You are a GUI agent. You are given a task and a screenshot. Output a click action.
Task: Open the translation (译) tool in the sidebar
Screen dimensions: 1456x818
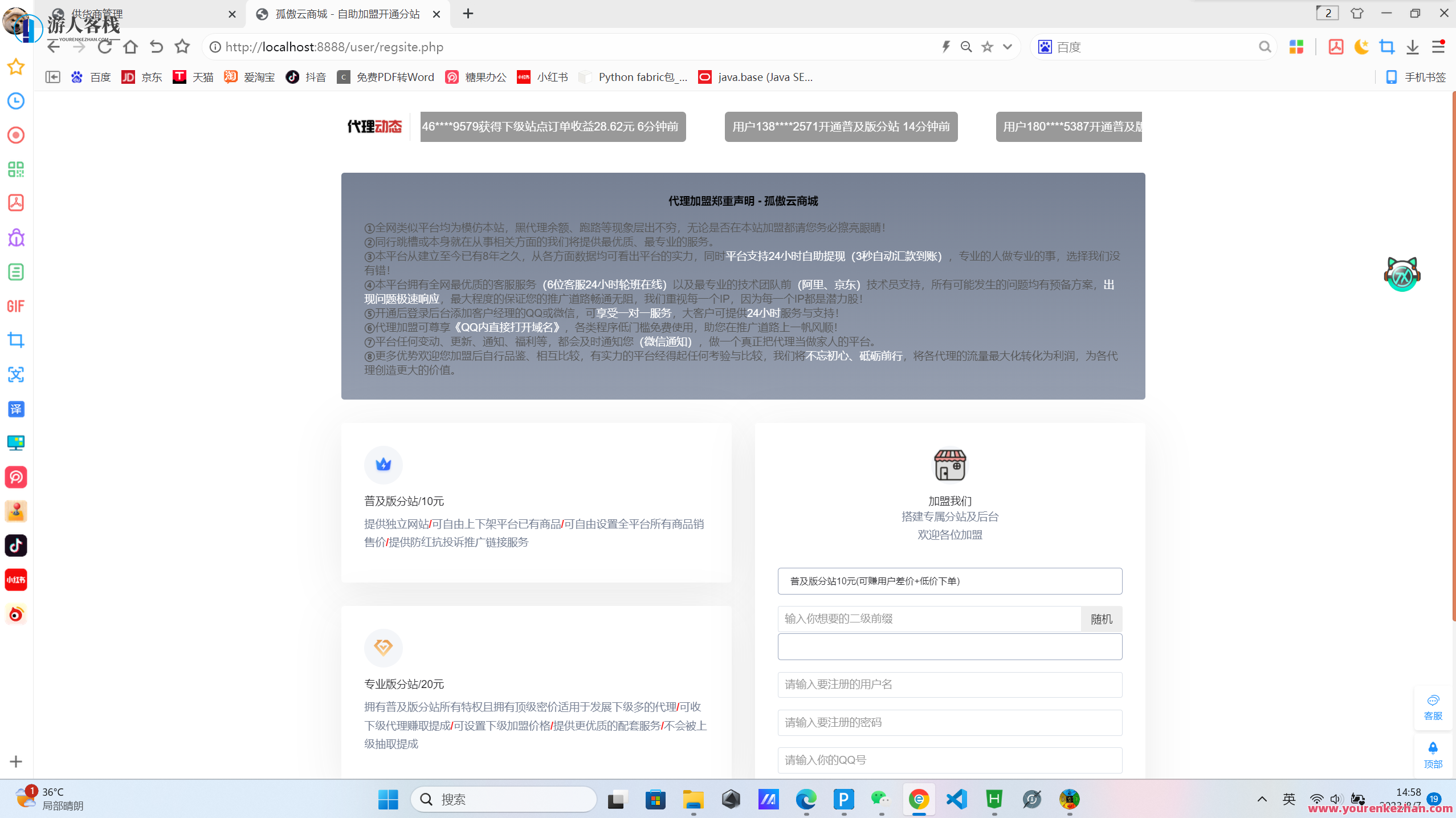pyautogui.click(x=16, y=409)
